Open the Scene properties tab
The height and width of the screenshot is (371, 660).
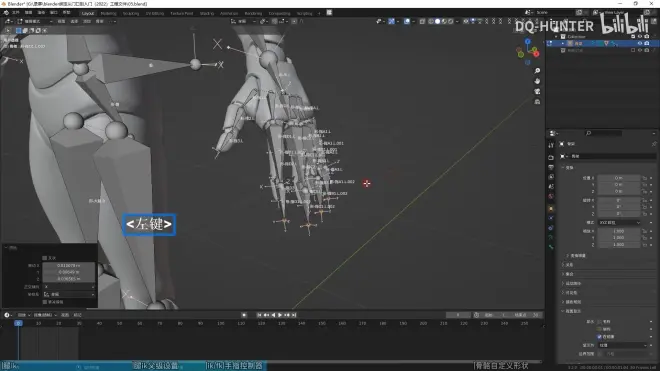pos(551,187)
